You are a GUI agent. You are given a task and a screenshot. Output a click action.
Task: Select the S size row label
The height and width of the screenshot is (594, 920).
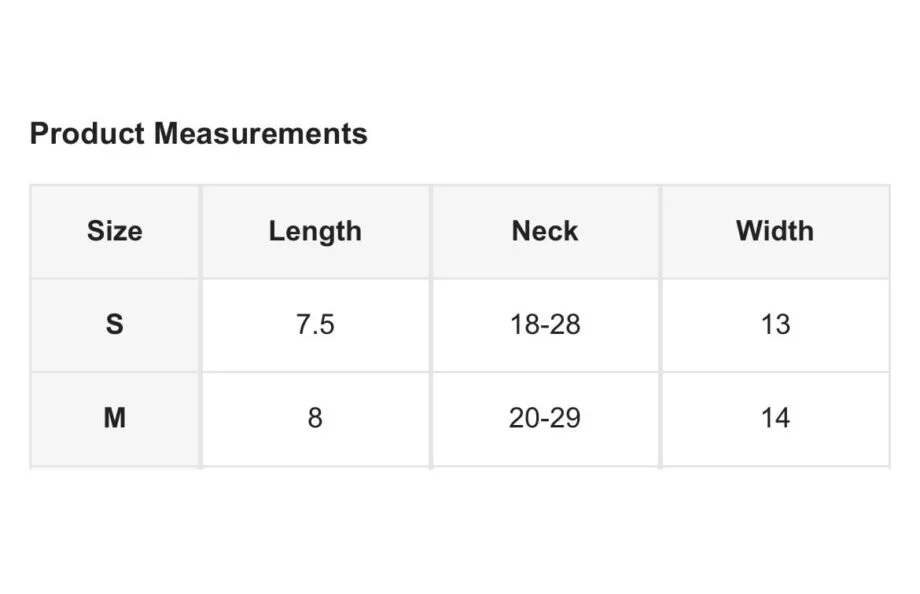(x=115, y=325)
